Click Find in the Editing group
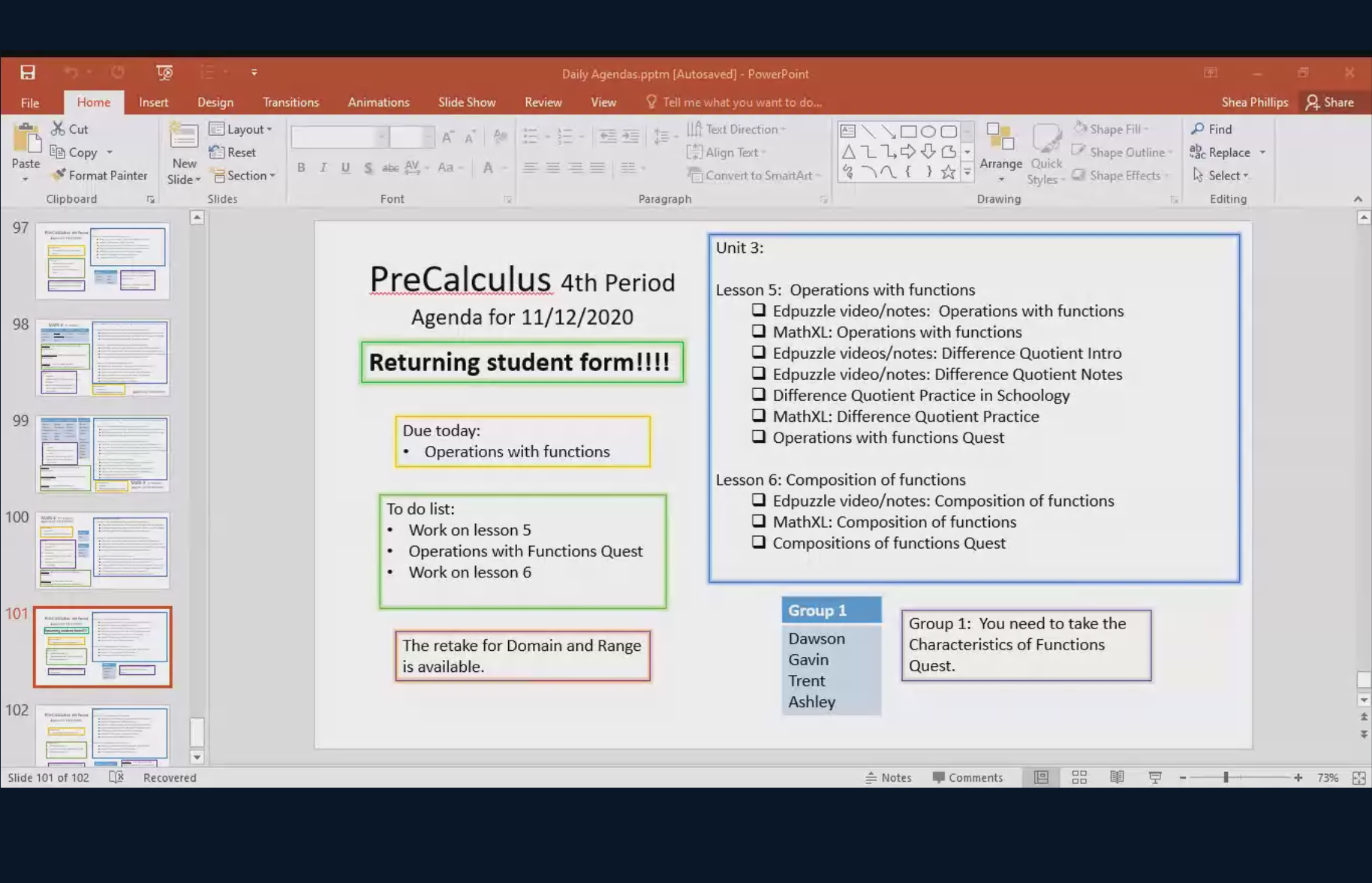The image size is (1372, 883). 1211,129
